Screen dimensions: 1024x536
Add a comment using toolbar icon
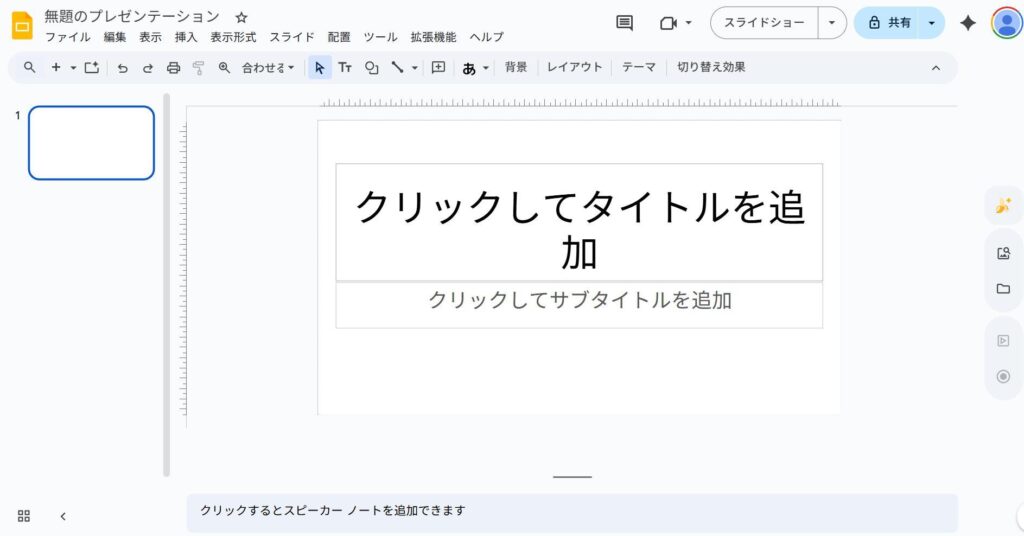(438, 67)
